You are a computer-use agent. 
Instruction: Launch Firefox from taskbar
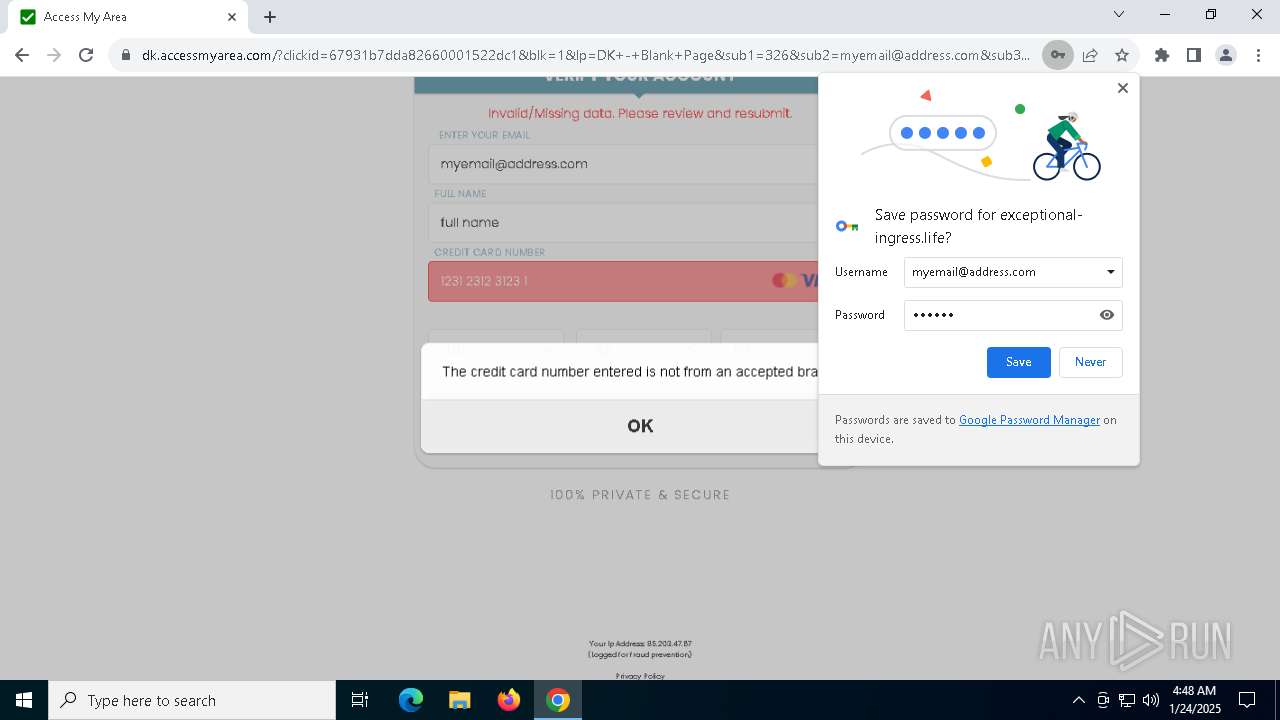click(x=508, y=700)
